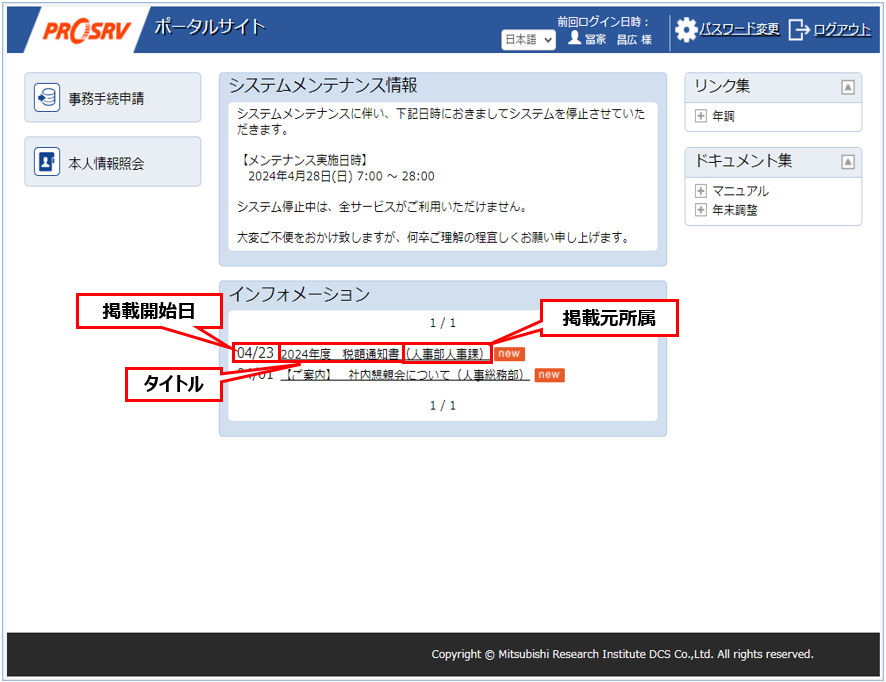The width and height of the screenshot is (886, 682).
Task: Click the ドキュメント集 panel title
Action: click(x=743, y=160)
